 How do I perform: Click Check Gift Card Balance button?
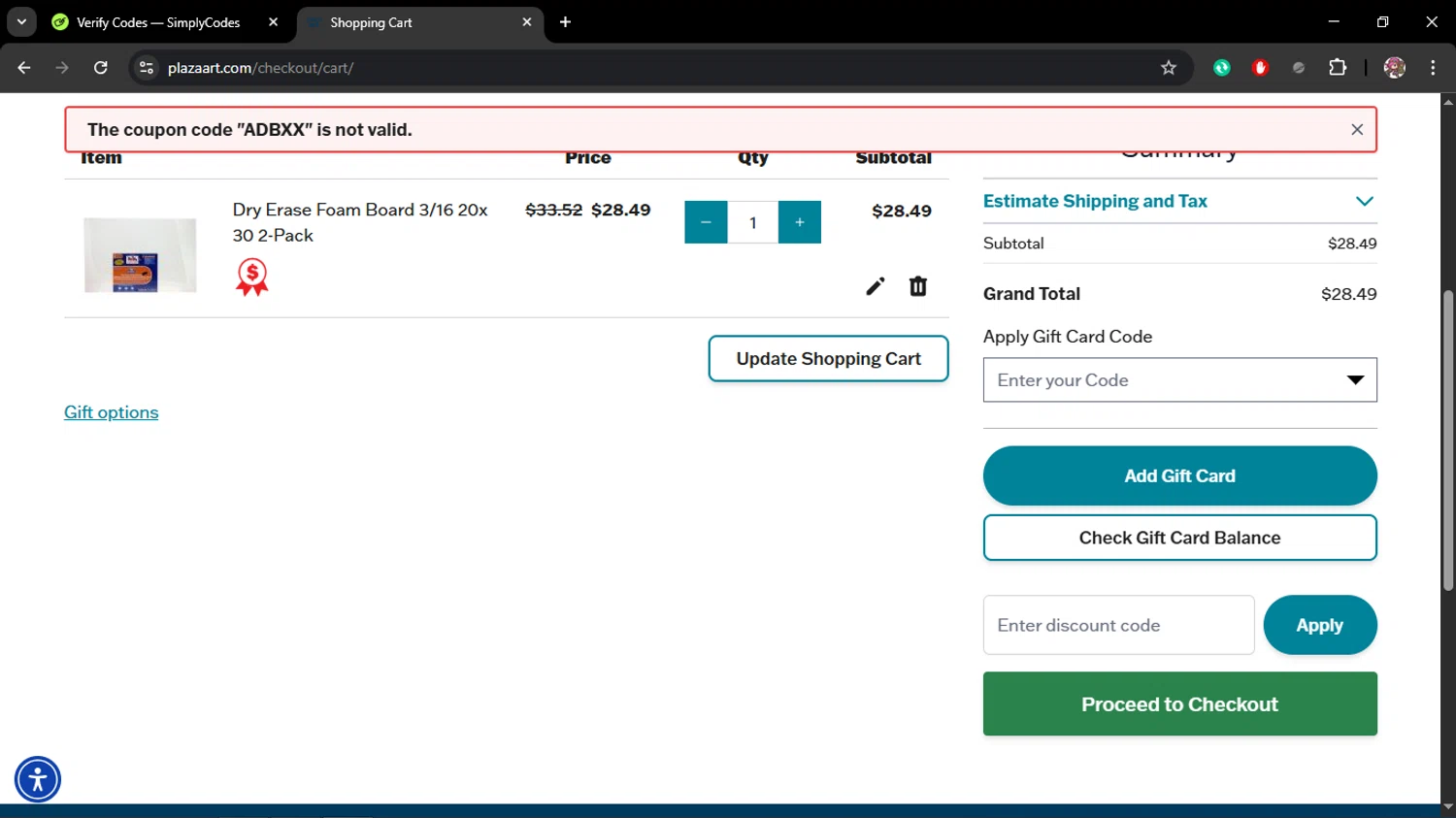[x=1179, y=538]
